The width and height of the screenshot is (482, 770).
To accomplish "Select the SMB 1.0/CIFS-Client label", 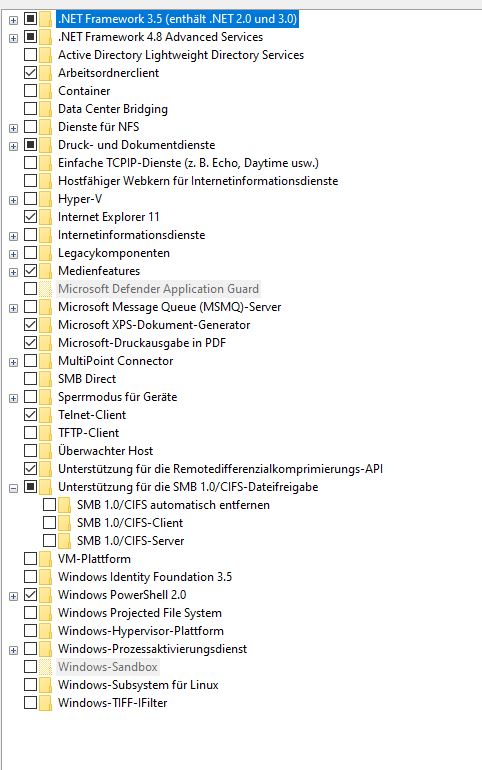I will [x=130, y=522].
